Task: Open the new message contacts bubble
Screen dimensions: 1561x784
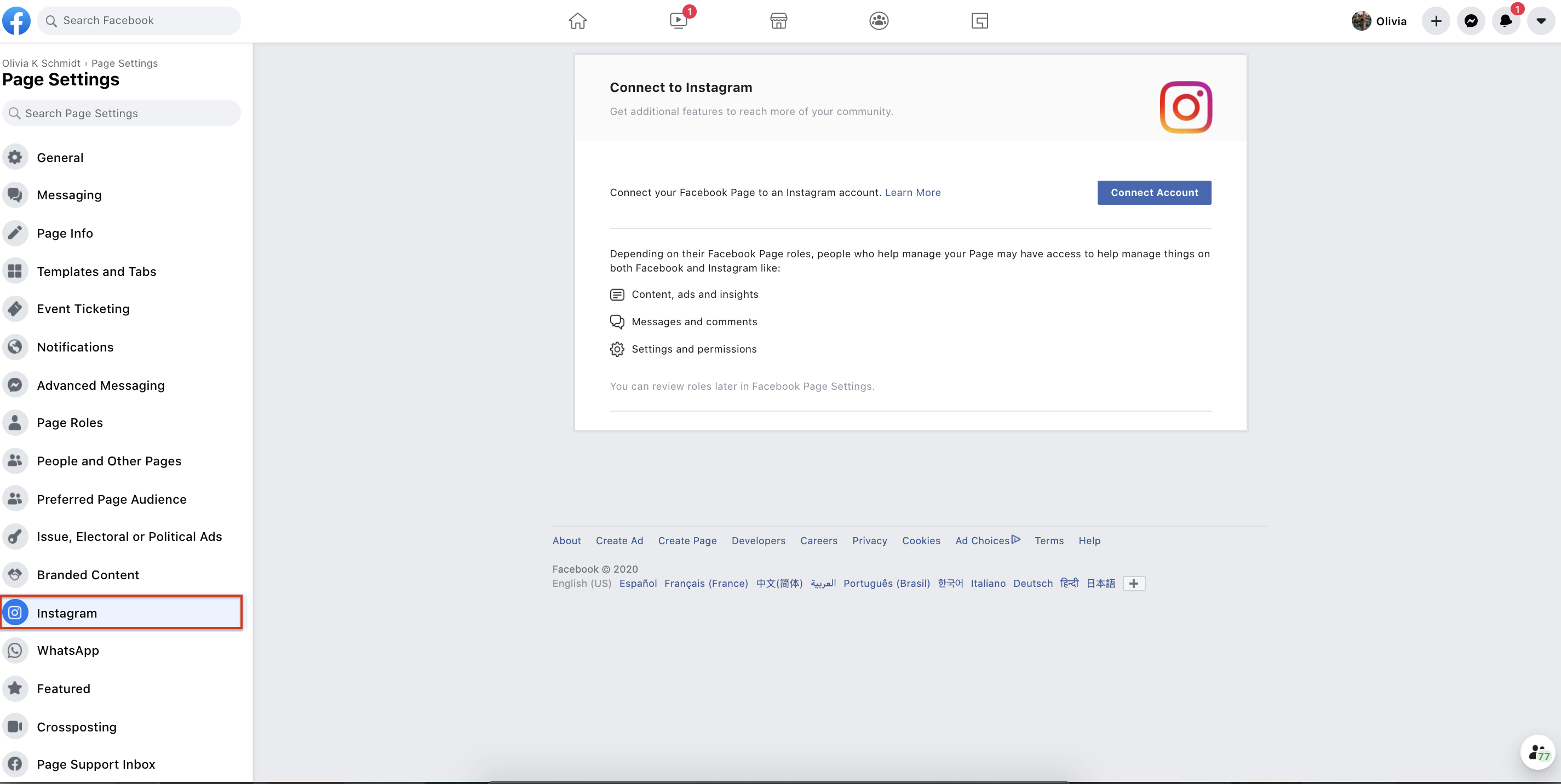Action: (1538, 752)
